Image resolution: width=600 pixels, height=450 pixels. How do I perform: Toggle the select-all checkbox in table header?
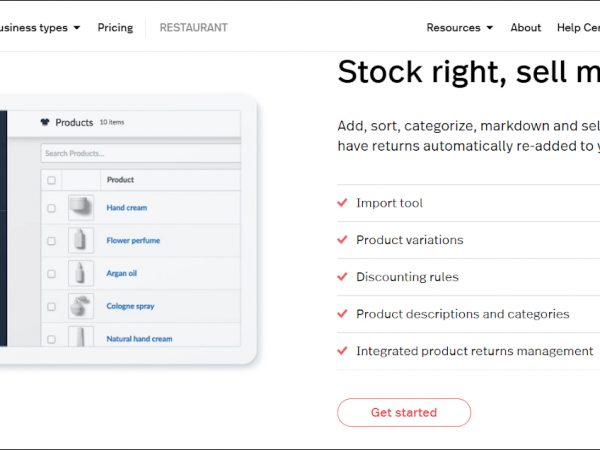click(52, 180)
